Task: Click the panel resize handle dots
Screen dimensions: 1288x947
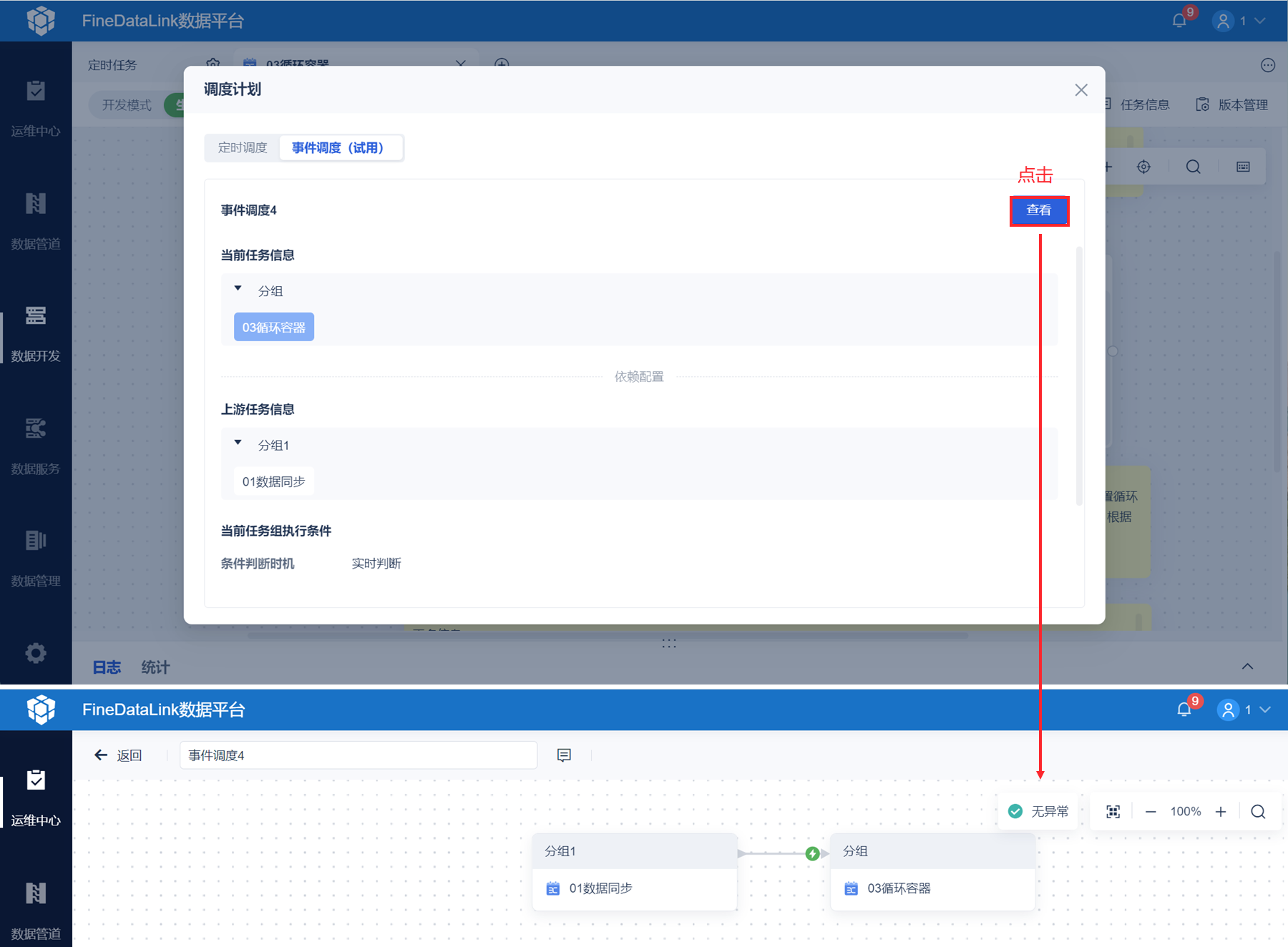Action: [669, 644]
